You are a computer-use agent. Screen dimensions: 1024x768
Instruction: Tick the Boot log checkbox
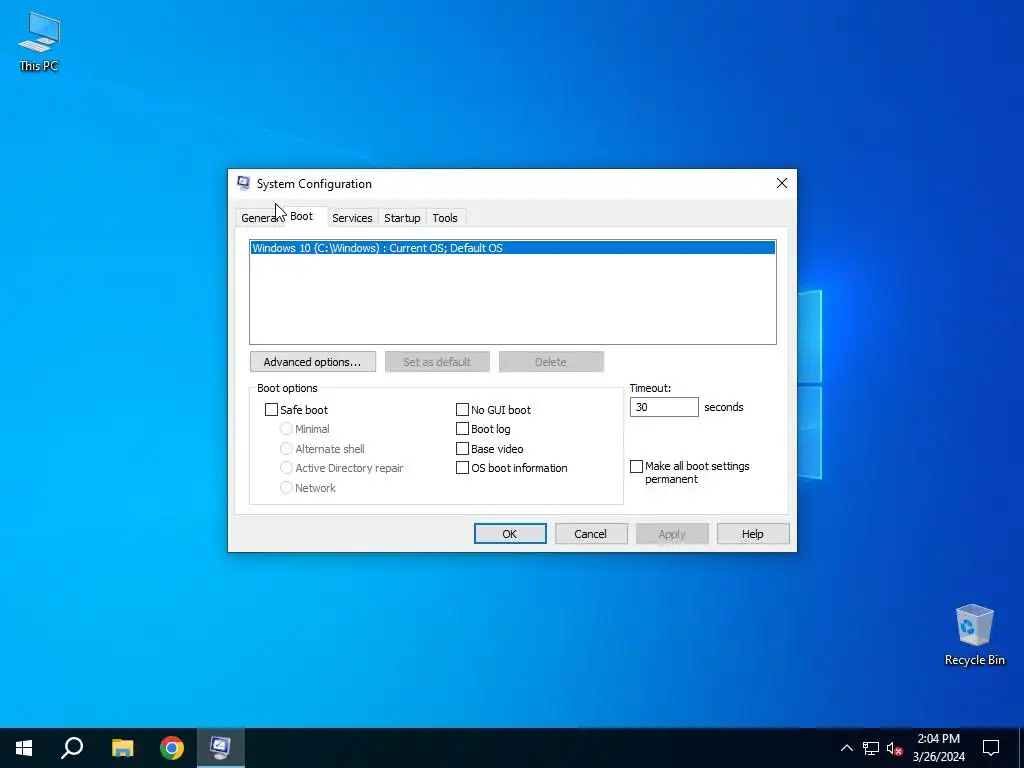tap(462, 429)
